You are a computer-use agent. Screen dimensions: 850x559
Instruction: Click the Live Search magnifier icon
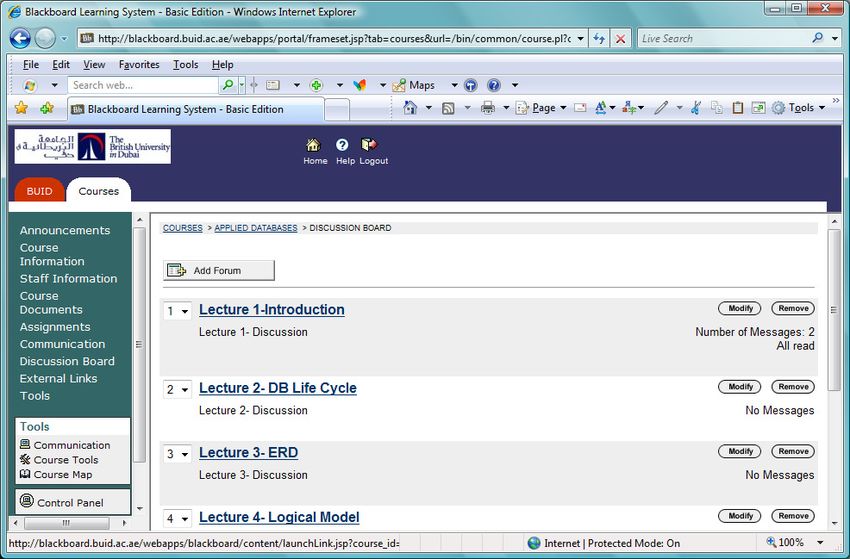coord(818,38)
